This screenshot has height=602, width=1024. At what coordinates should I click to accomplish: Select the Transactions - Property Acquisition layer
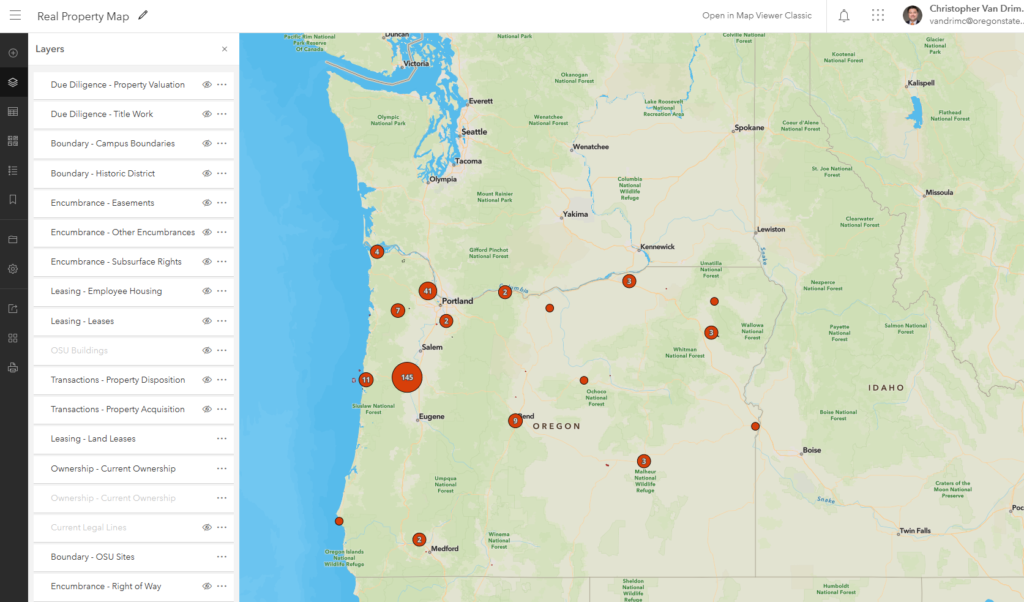point(118,410)
